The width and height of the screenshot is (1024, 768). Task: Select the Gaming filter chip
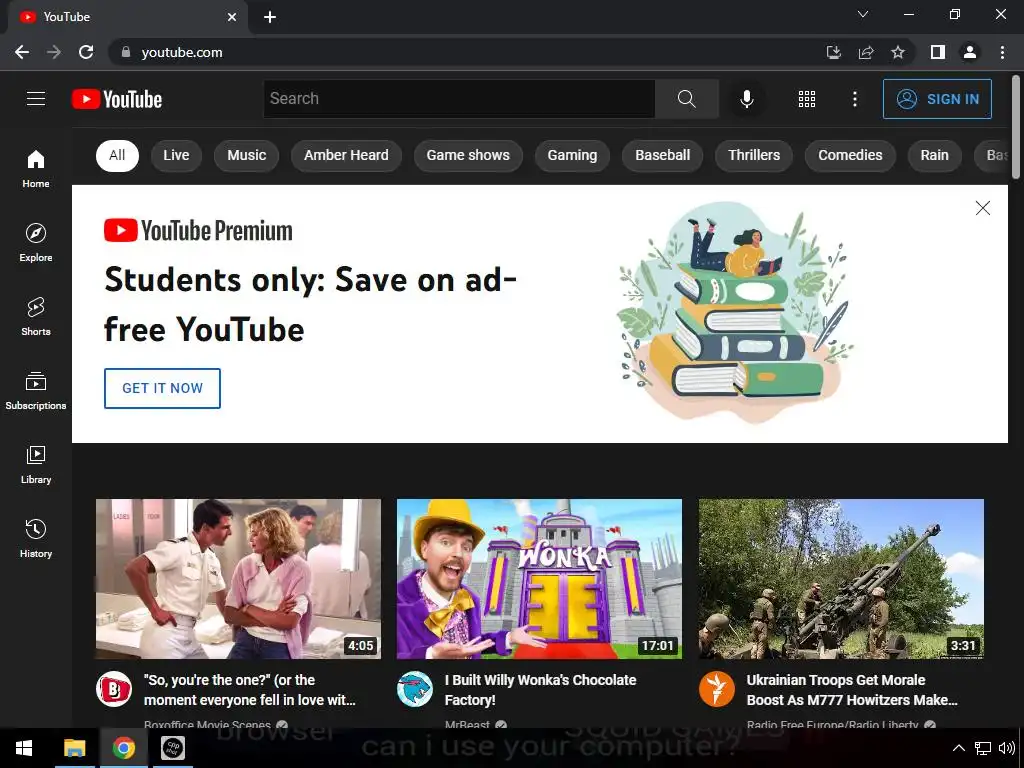pos(572,155)
